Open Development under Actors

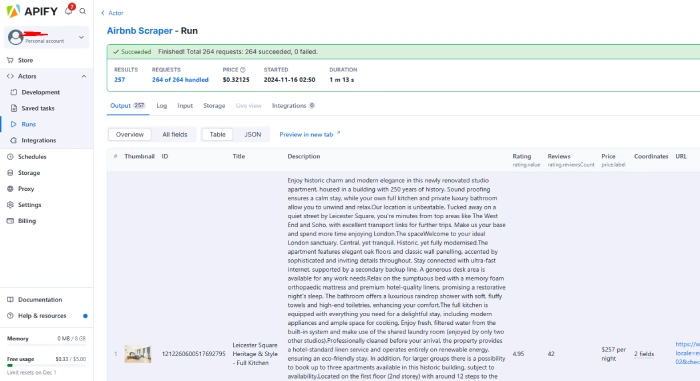click(x=41, y=92)
